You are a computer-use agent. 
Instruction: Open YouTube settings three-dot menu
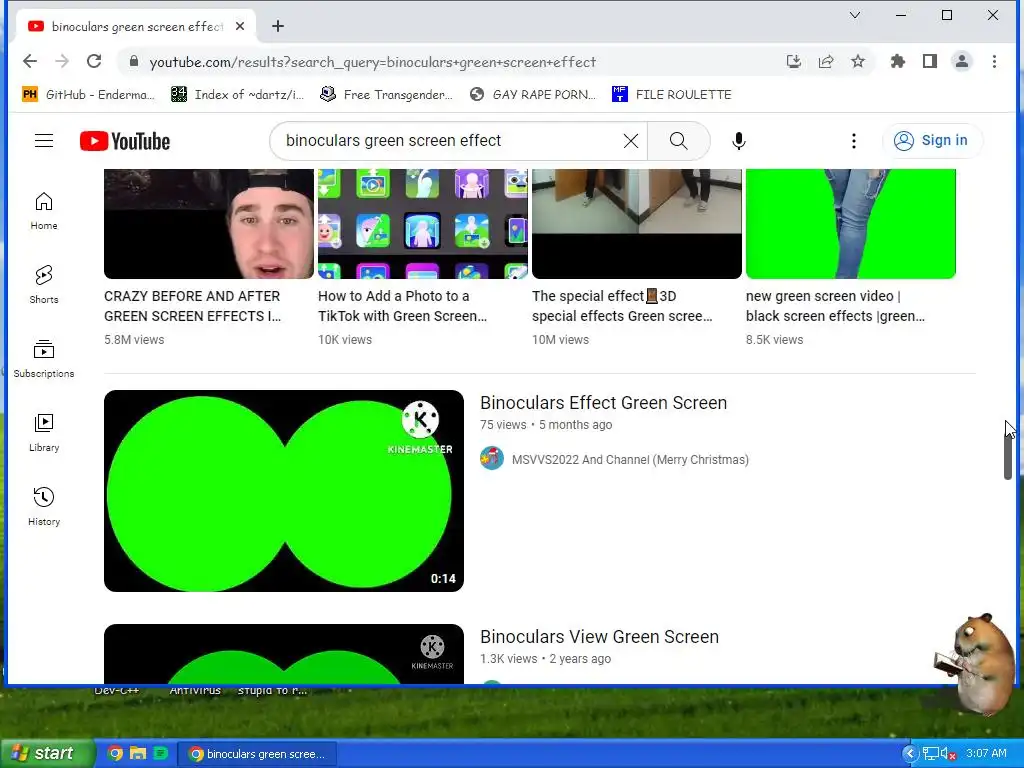coord(854,140)
